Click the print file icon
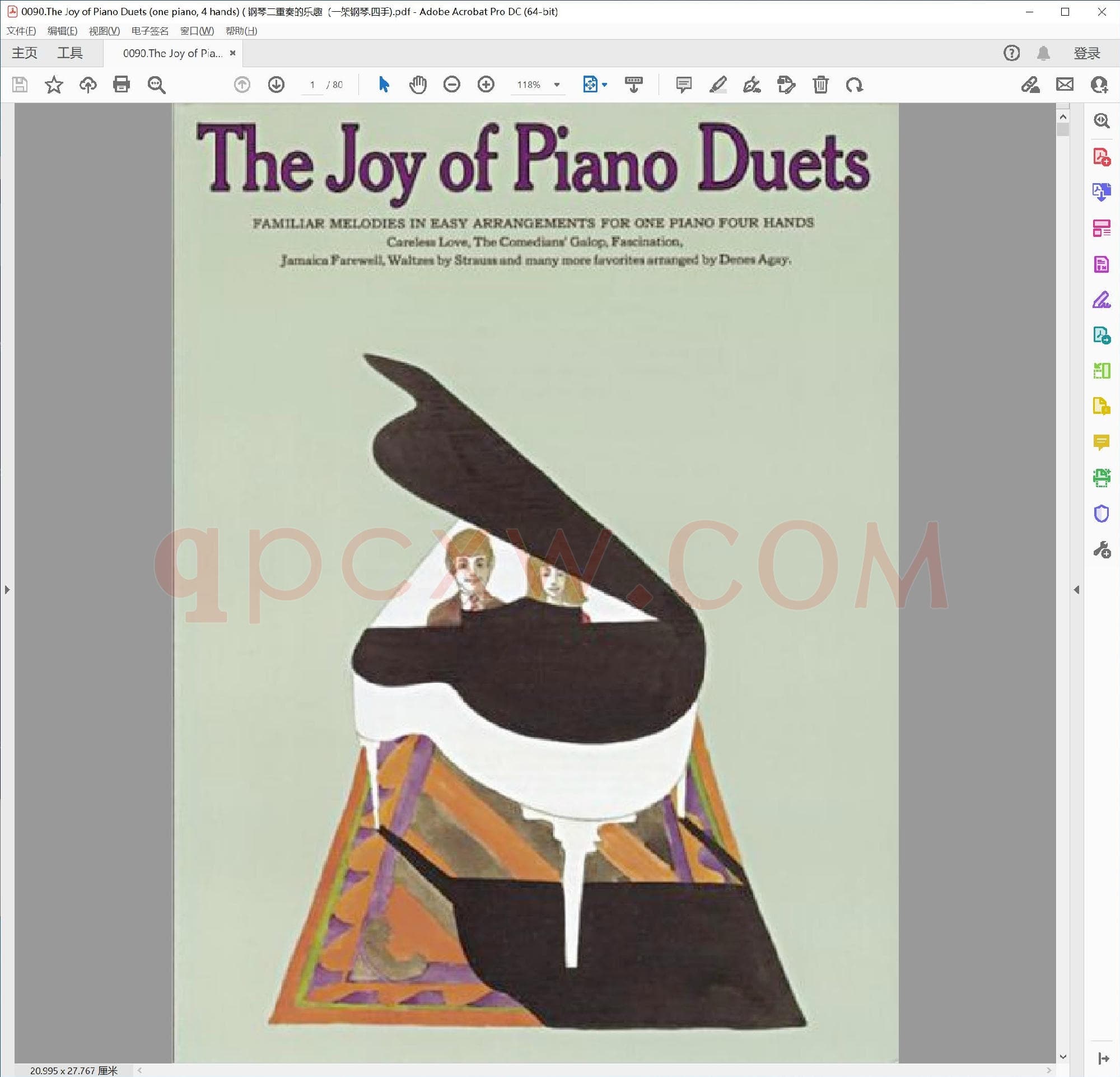 pyautogui.click(x=121, y=85)
